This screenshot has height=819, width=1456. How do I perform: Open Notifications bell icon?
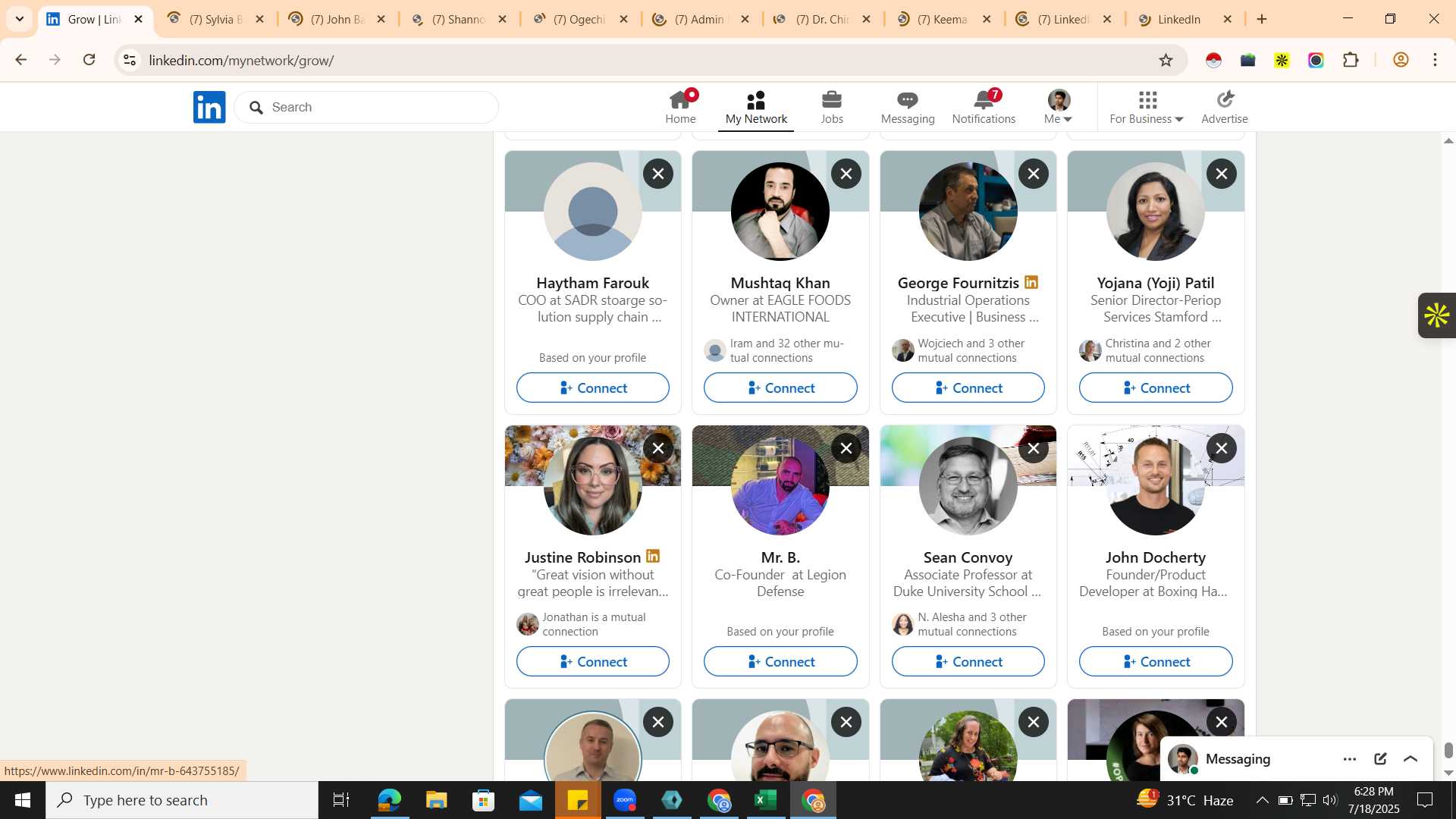(984, 107)
